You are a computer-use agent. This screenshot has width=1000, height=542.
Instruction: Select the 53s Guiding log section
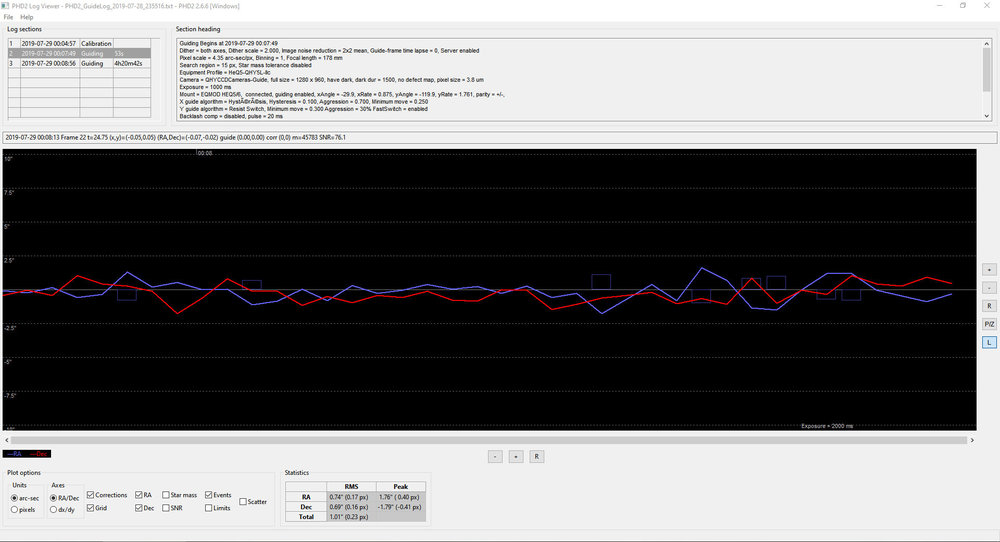click(79, 54)
